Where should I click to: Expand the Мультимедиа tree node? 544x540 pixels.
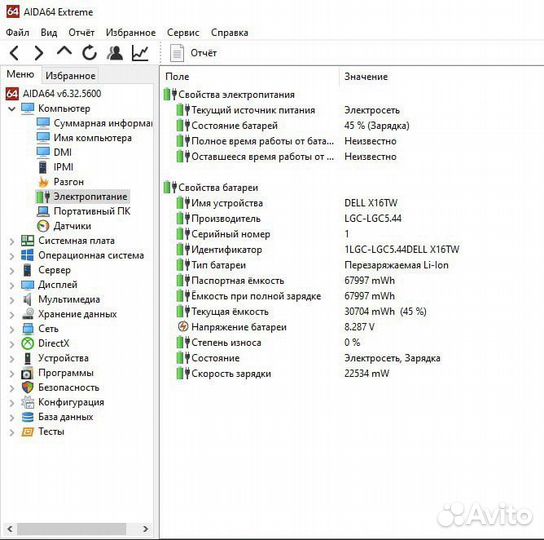[12, 300]
